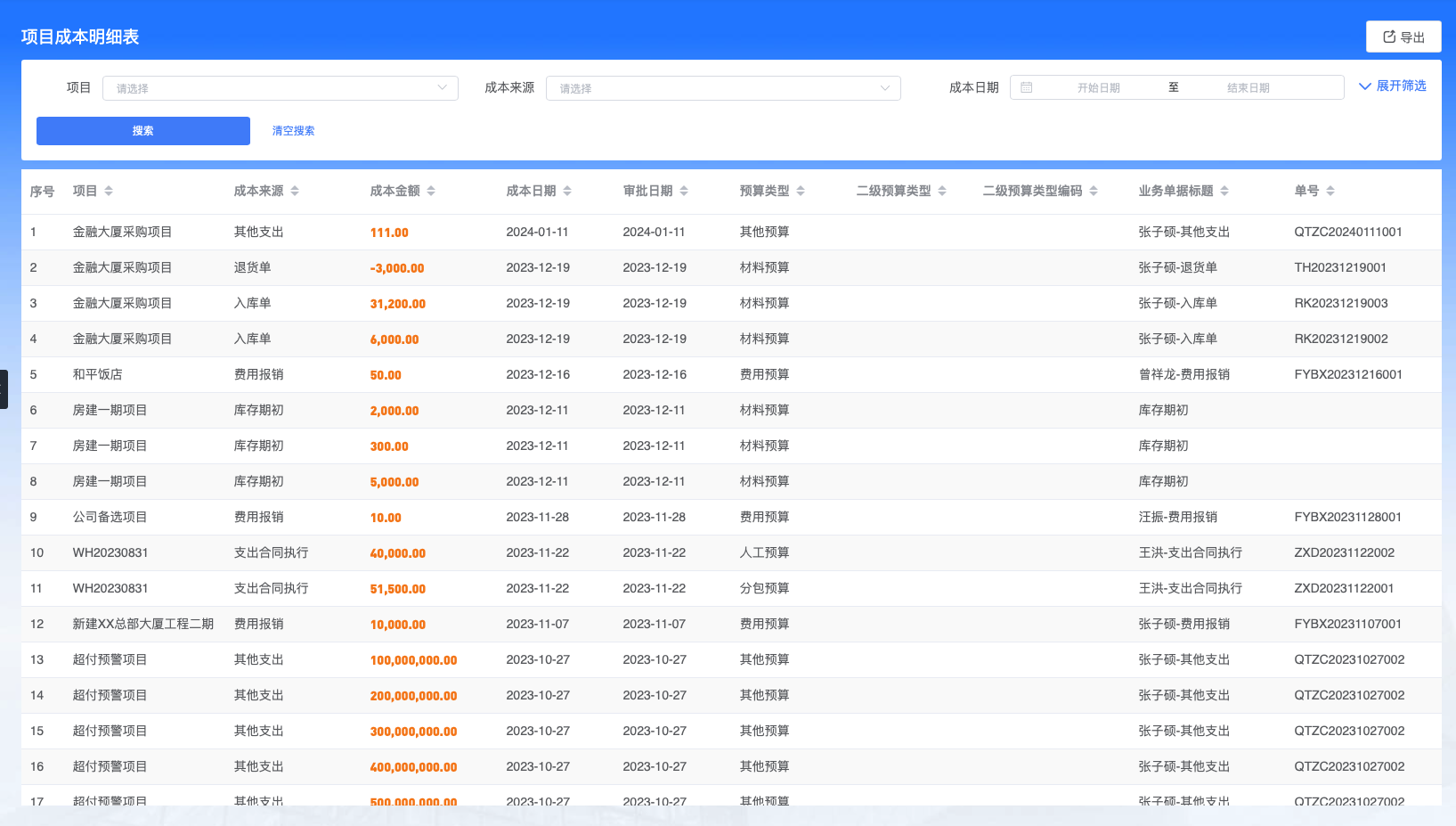Sort by 业务单据标题 column
Viewport: 1456px width, 826px height.
[1225, 190]
